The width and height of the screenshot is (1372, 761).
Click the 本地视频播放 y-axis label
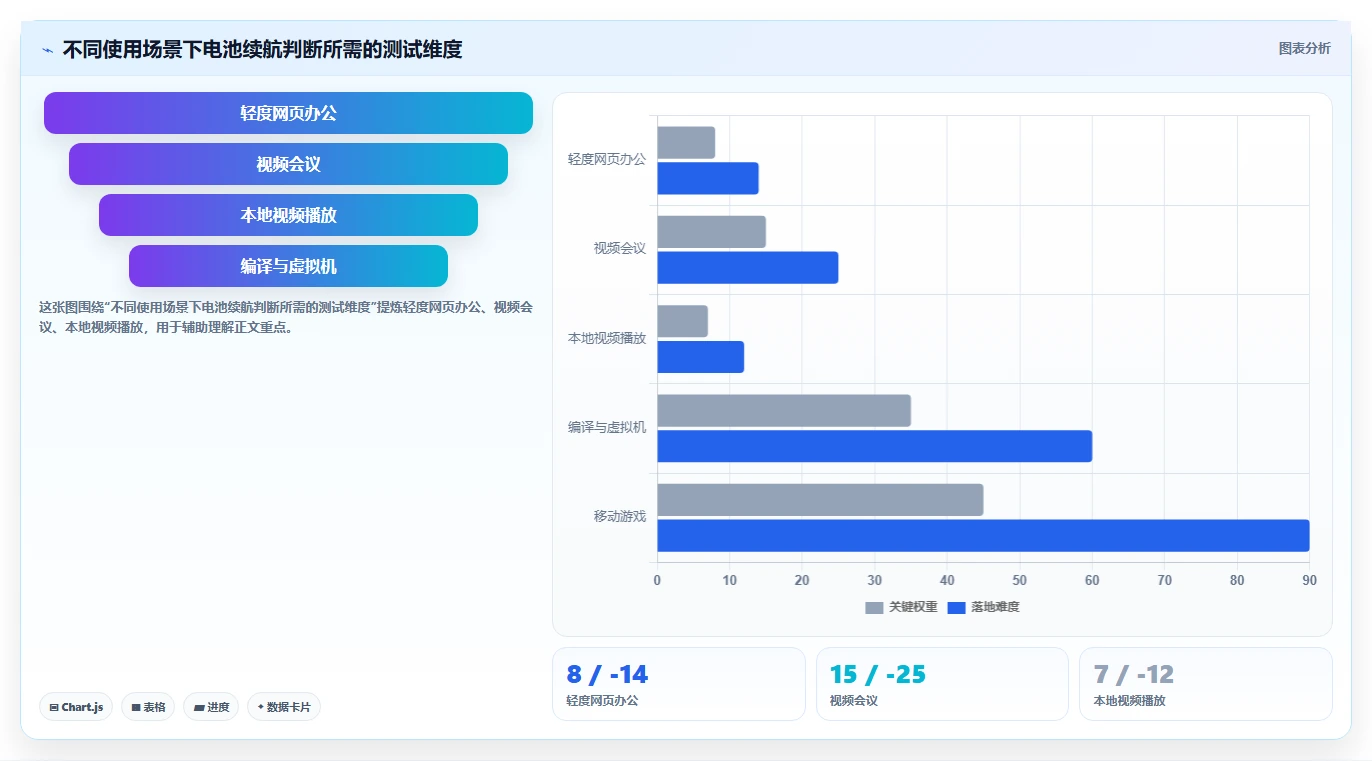(x=607, y=338)
